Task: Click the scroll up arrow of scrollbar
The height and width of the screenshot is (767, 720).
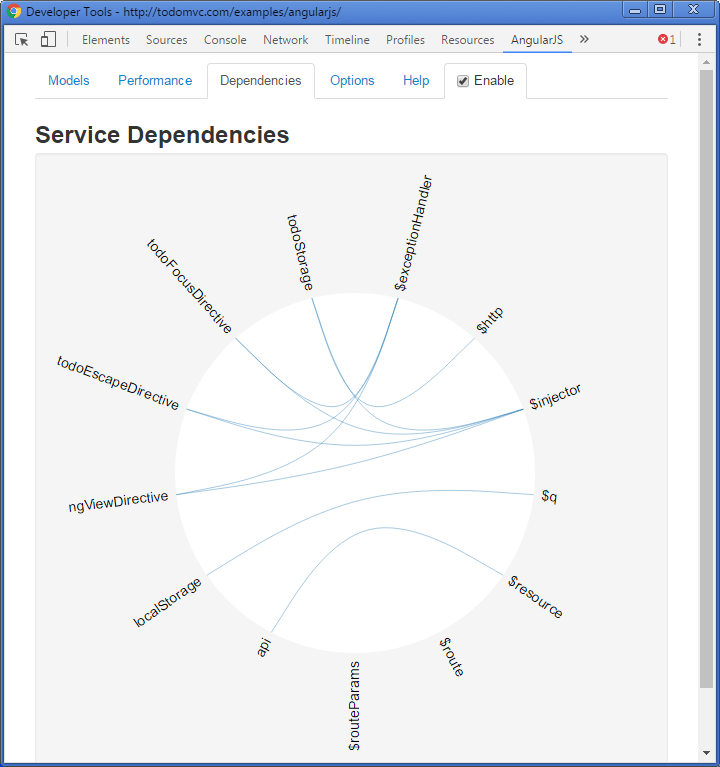Action: [706, 62]
